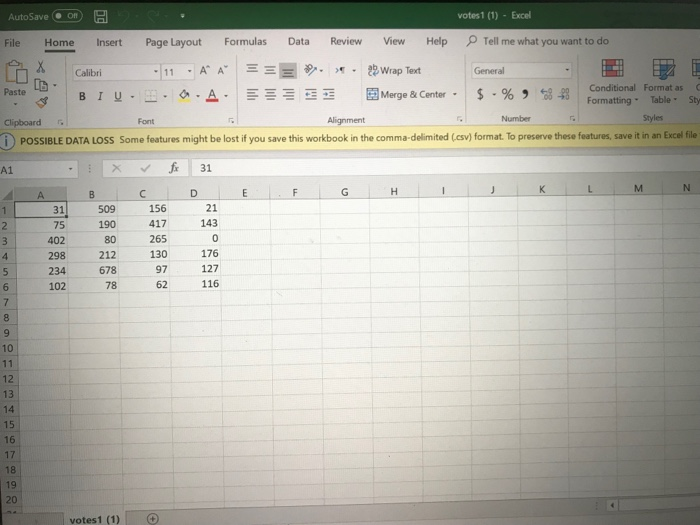This screenshot has width=700, height=525.
Task: Select cell B5 containing 678
Action: pyautogui.click(x=93, y=270)
